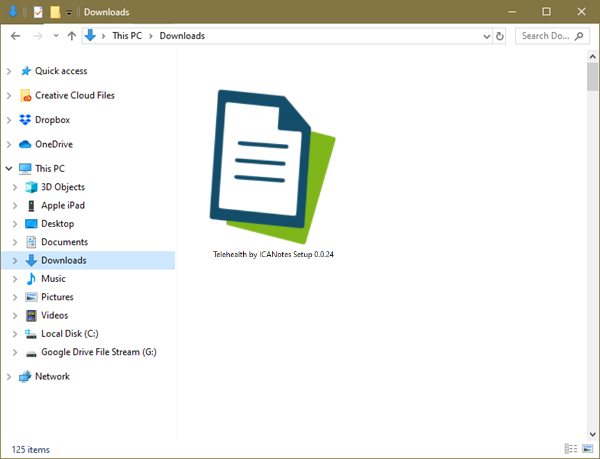Select Telehealth by ICANotes Setup file
The image size is (600, 459).
(x=272, y=170)
